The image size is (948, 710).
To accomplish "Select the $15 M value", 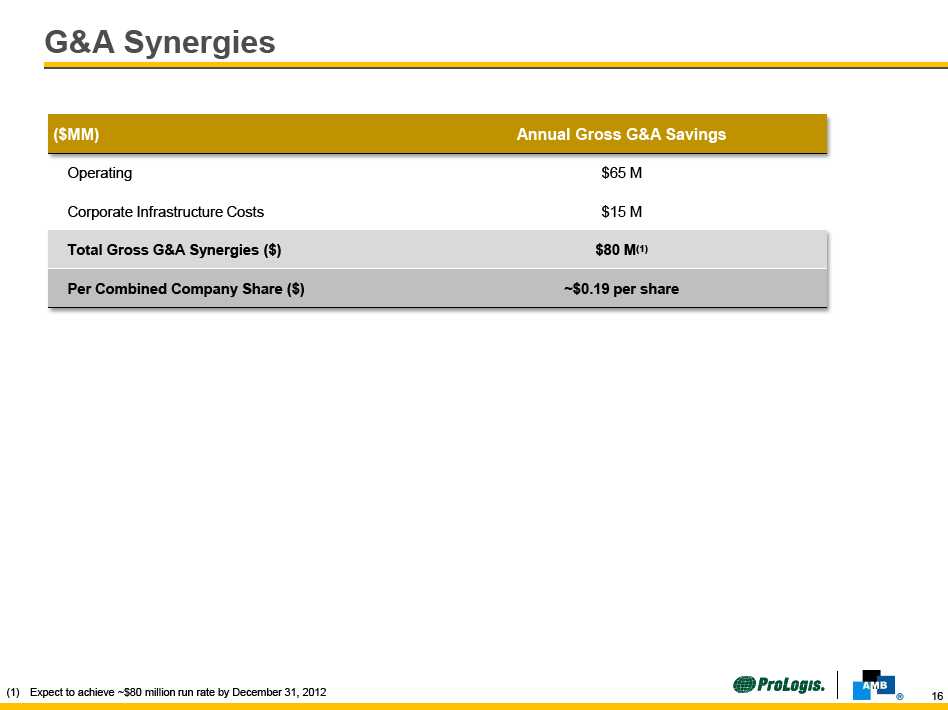I will (620, 212).
